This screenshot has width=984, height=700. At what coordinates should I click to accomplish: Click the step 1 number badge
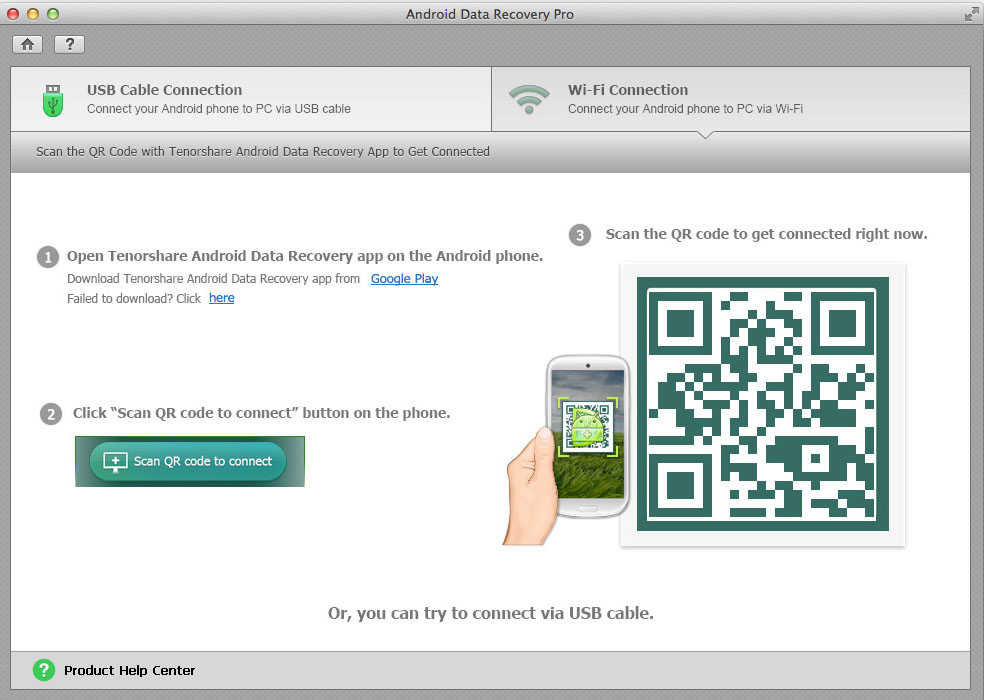pyautogui.click(x=47, y=257)
